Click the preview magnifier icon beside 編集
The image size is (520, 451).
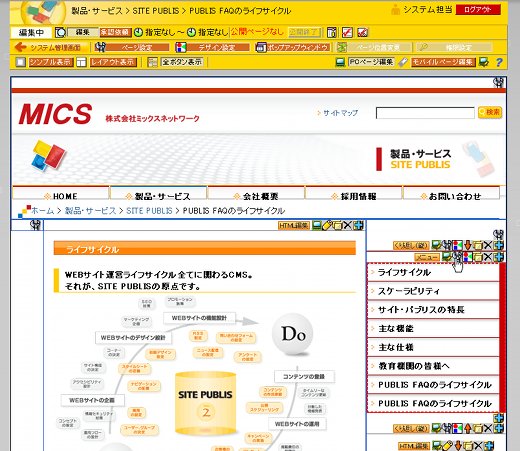coord(60,32)
